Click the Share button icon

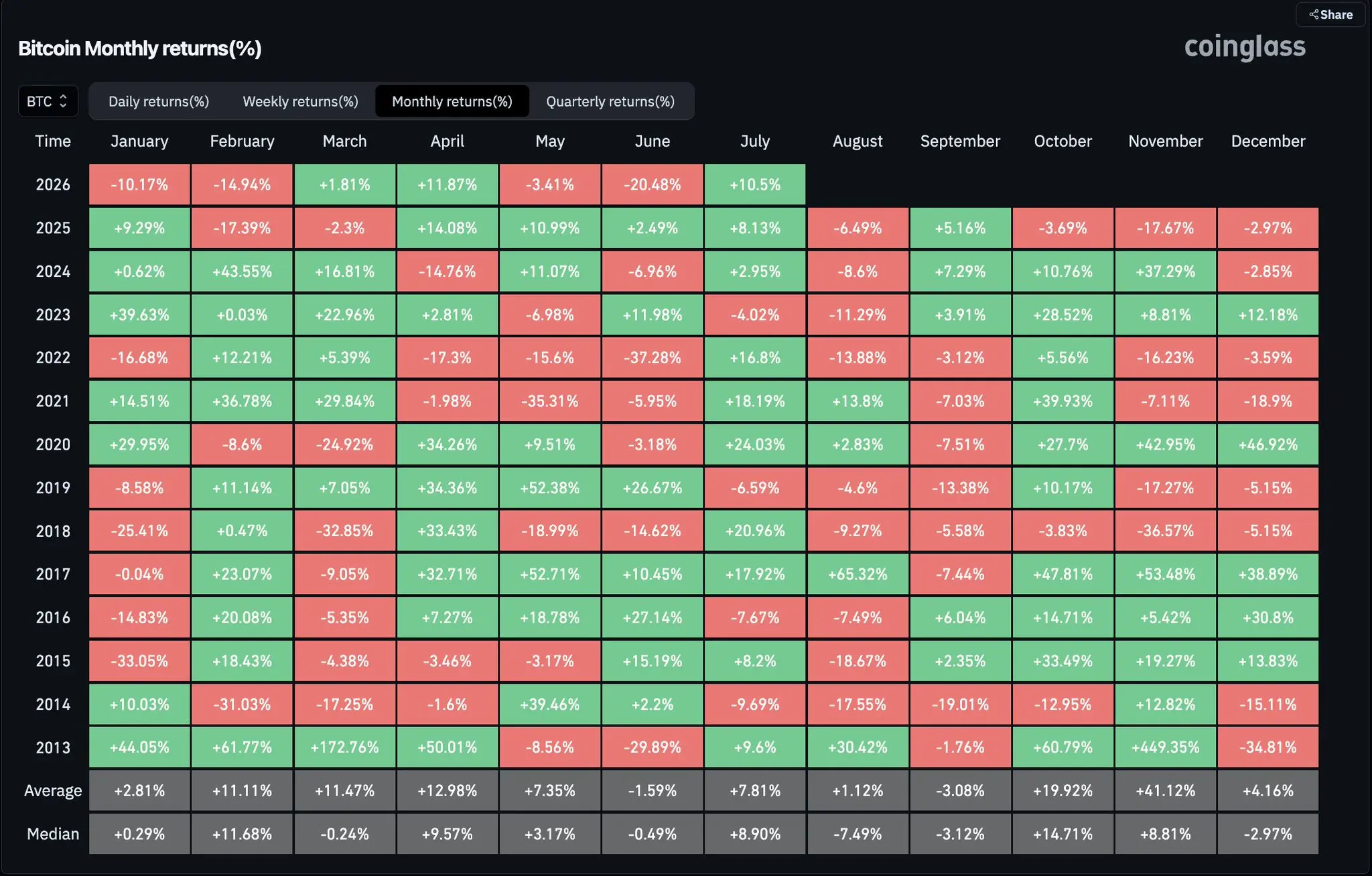(x=1314, y=14)
